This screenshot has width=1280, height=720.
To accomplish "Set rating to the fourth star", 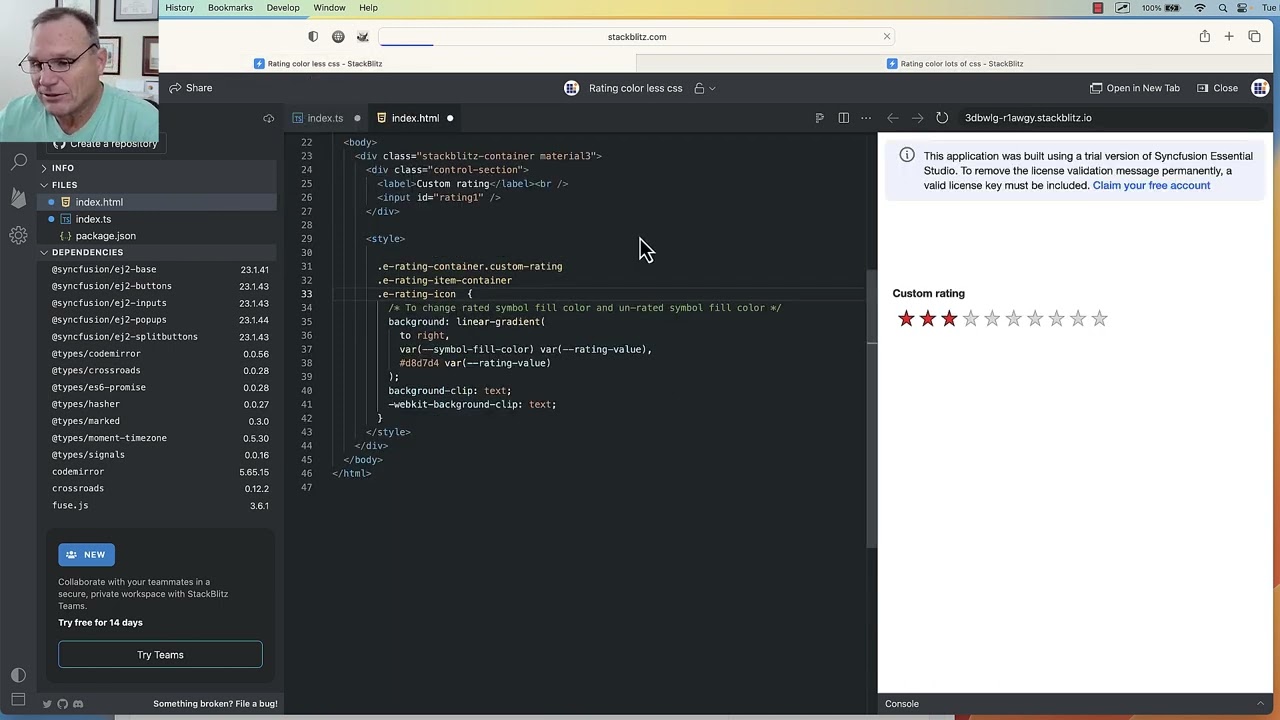I will coord(970,319).
